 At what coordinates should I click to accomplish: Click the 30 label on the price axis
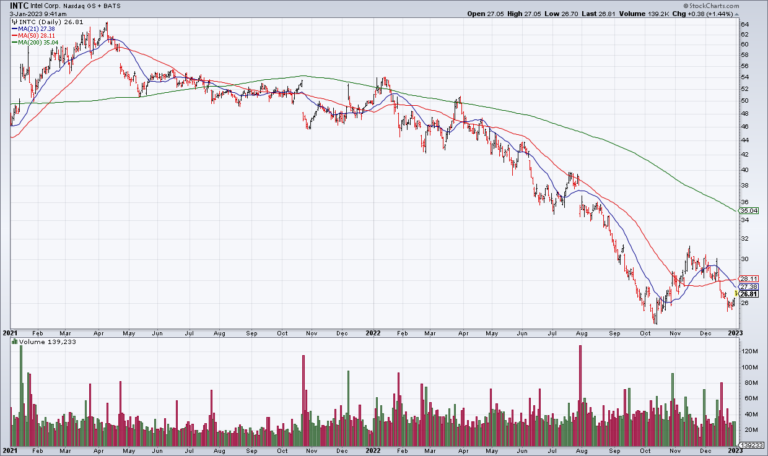pyautogui.click(x=744, y=259)
